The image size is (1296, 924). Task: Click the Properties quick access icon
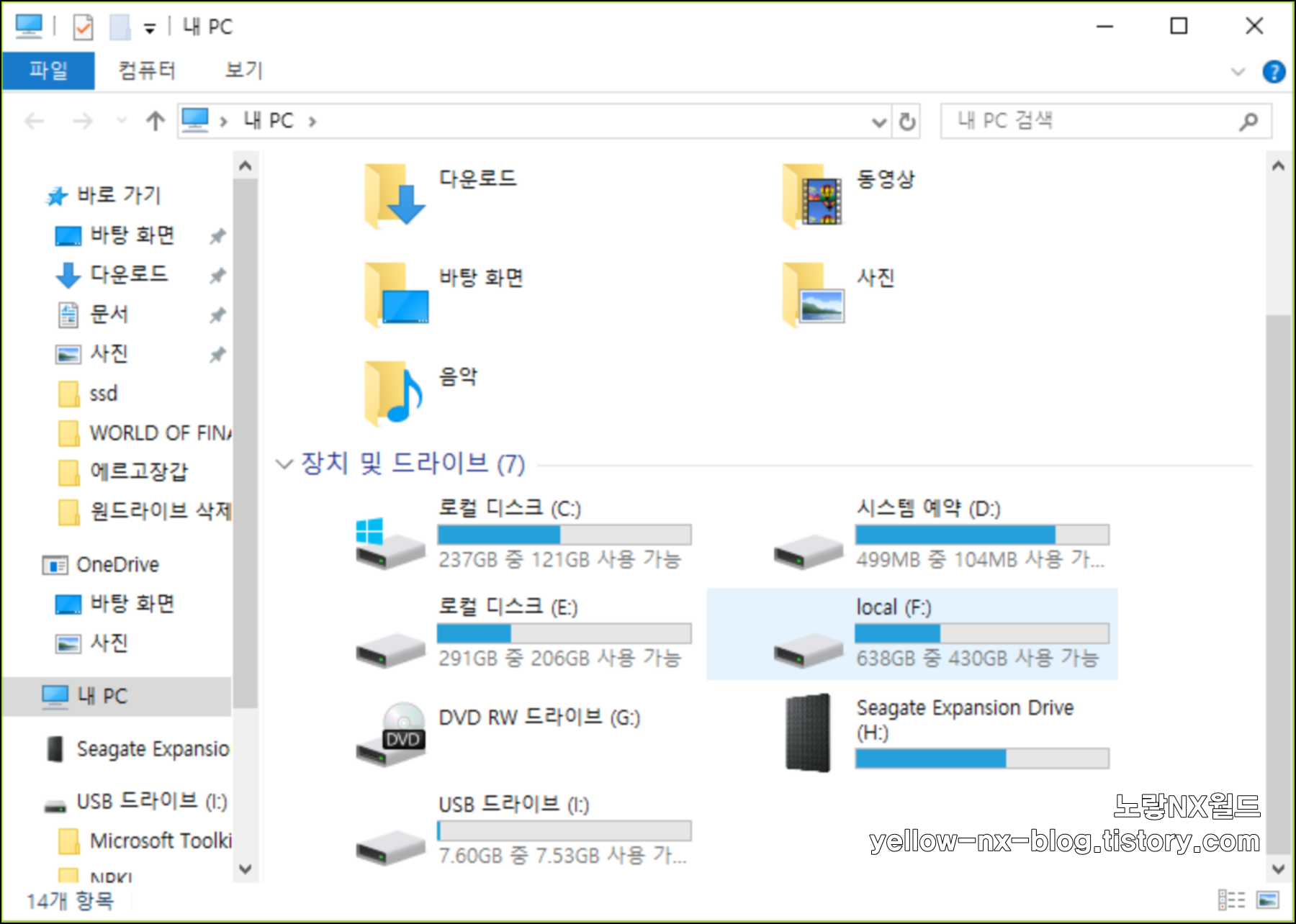click(x=83, y=27)
